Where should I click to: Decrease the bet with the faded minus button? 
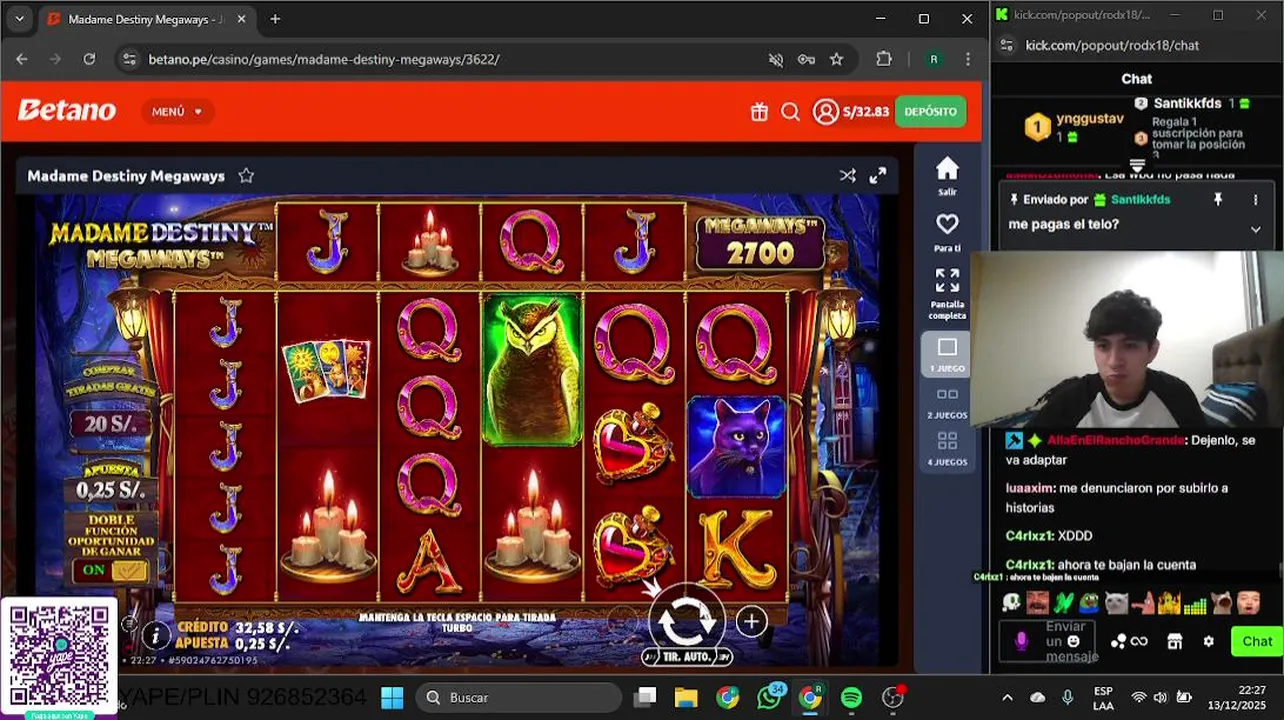click(x=622, y=621)
